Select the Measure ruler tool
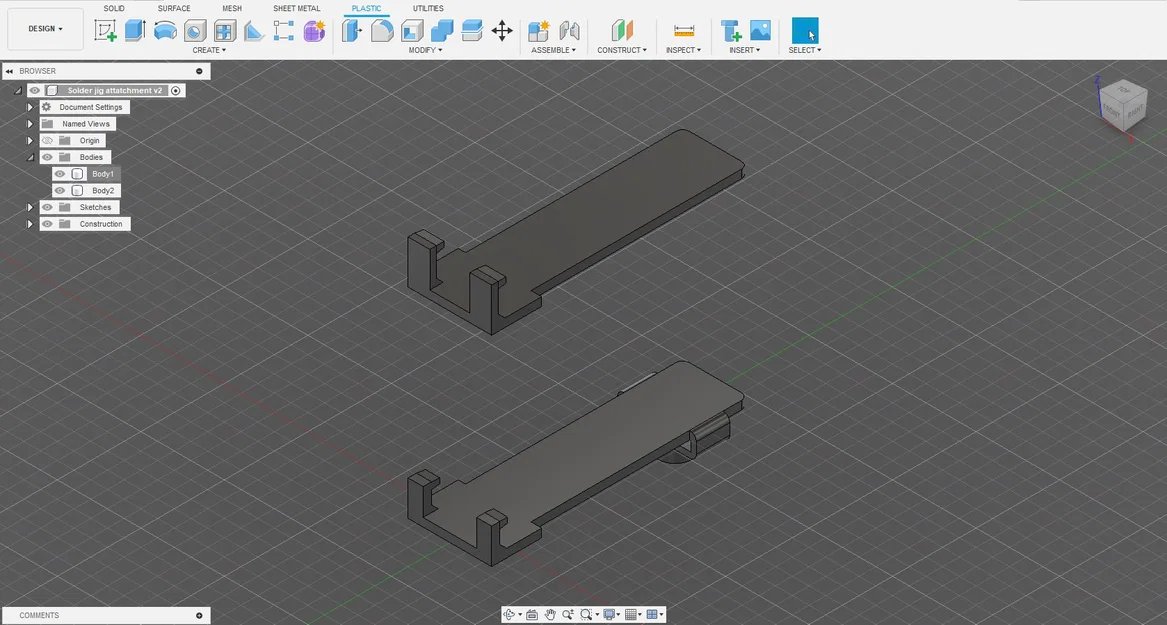 (684, 31)
